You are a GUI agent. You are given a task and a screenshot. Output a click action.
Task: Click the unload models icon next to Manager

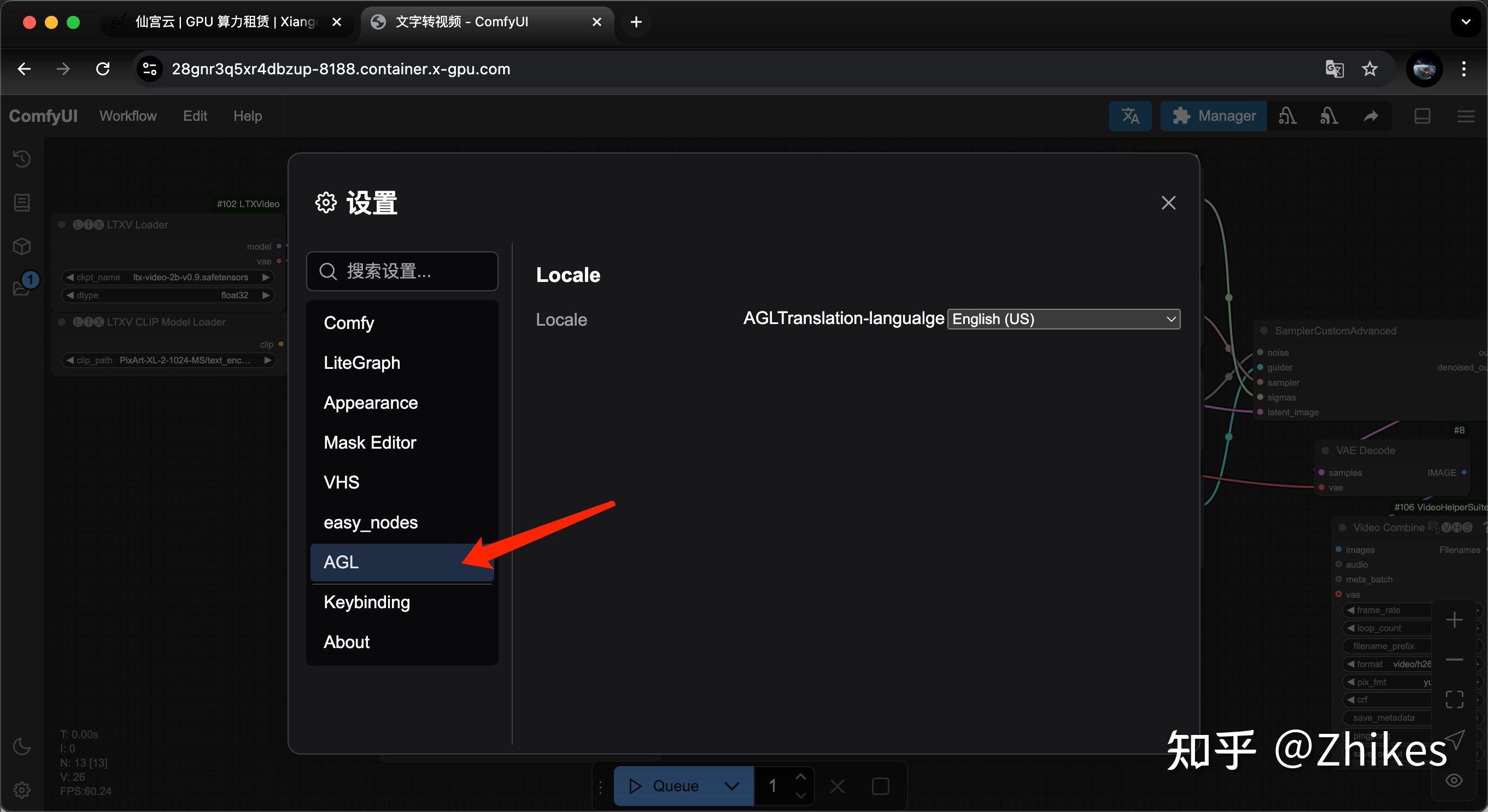pos(1287,116)
